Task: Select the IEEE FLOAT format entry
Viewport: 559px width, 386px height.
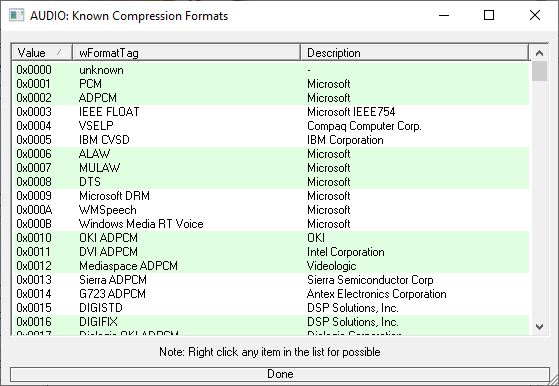Action: click(x=109, y=112)
